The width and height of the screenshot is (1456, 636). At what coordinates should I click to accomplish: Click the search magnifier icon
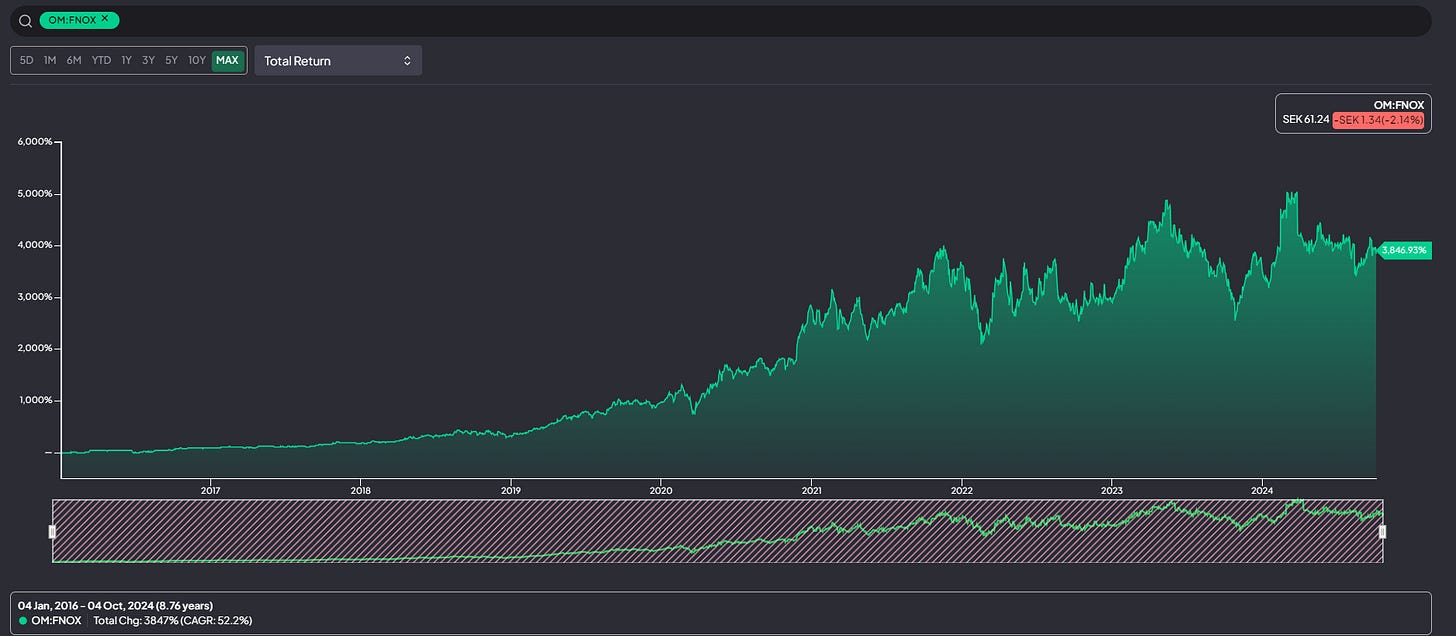click(26, 21)
